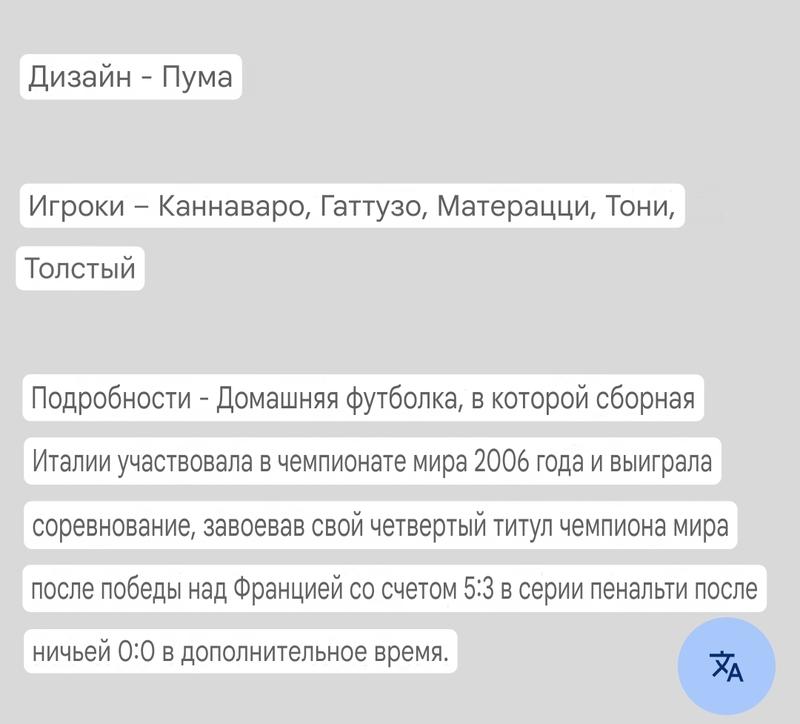Tap the blue translate floating button
This screenshot has height=724, width=800.
click(726, 666)
